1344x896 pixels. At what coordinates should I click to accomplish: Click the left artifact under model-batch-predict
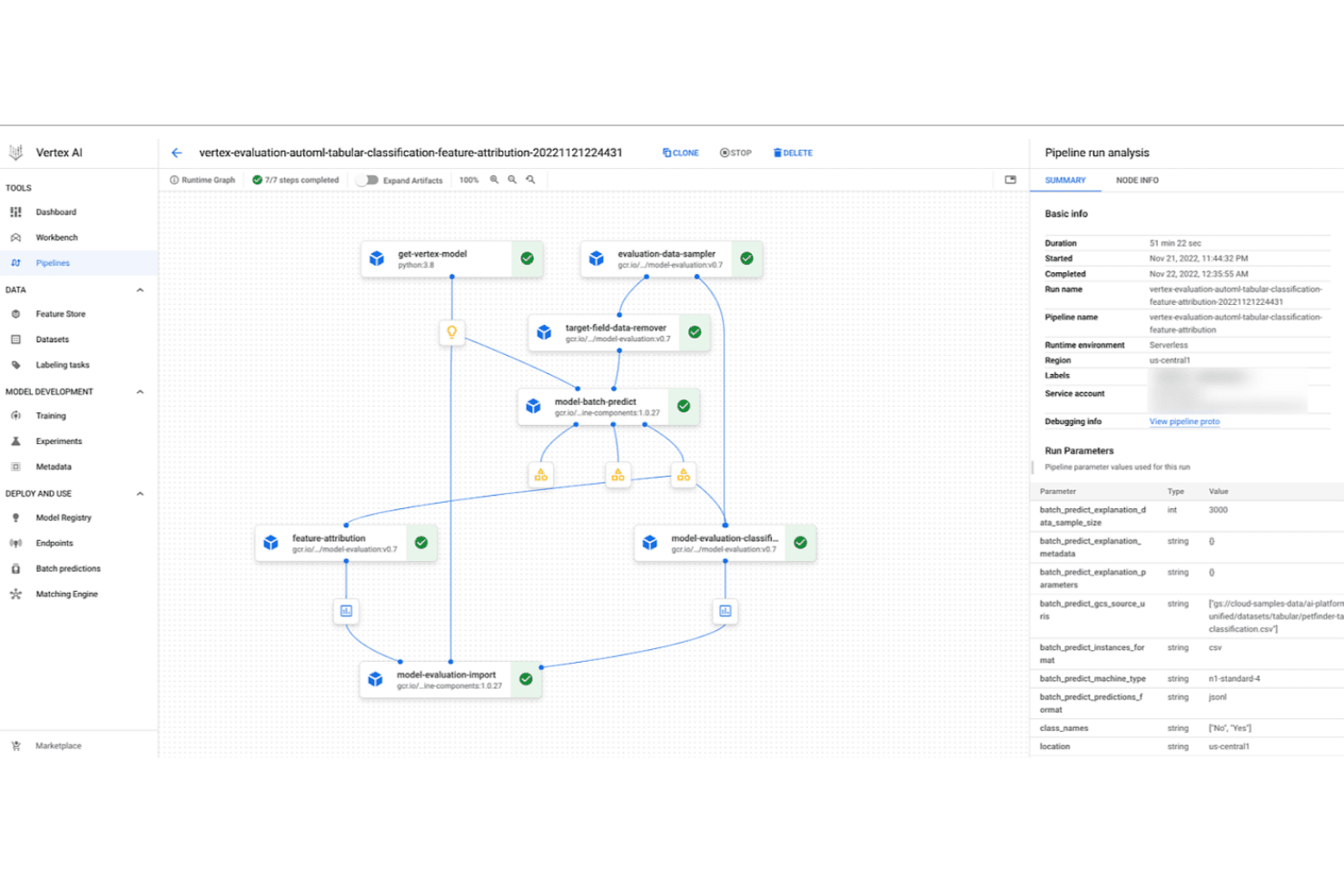pyautogui.click(x=541, y=475)
